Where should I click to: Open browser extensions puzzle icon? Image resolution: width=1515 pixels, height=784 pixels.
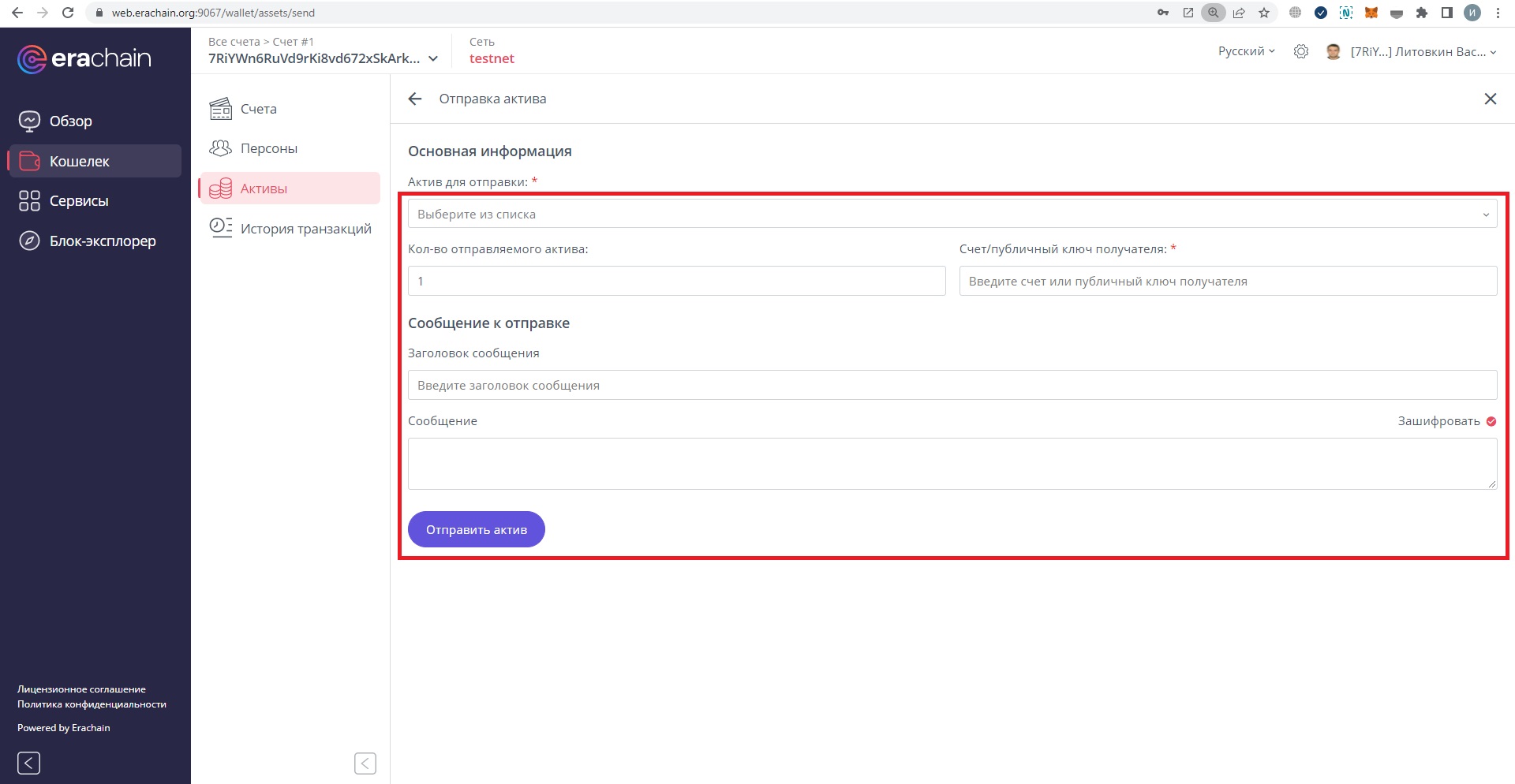(x=1422, y=13)
